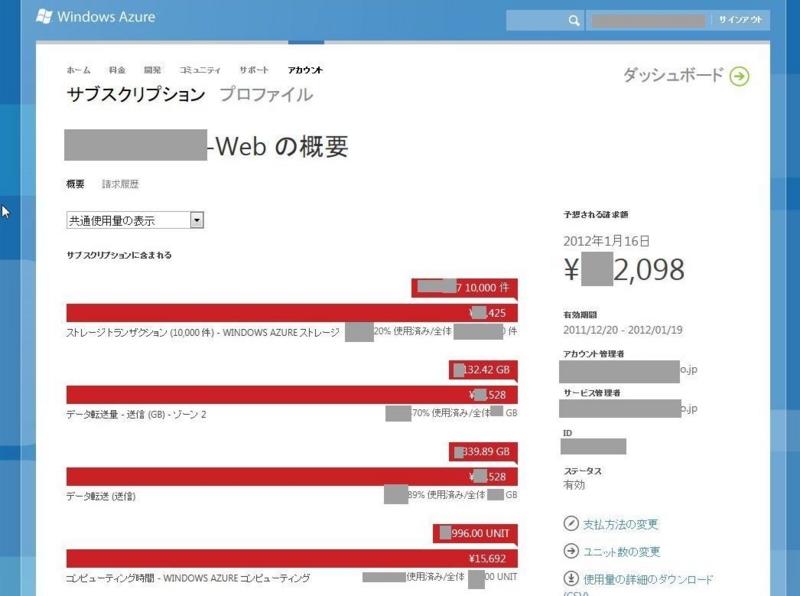Click the 共通使用量の表示 combo box

pyautogui.click(x=135, y=220)
